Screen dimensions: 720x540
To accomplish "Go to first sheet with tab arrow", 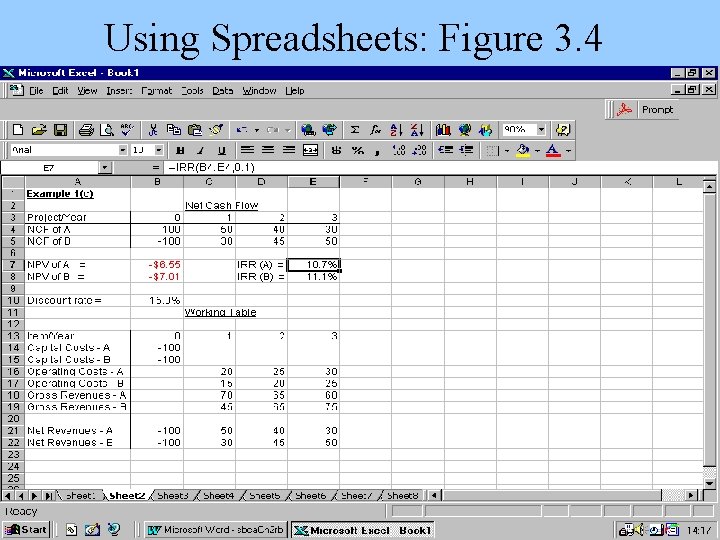I will pyautogui.click(x=7, y=496).
